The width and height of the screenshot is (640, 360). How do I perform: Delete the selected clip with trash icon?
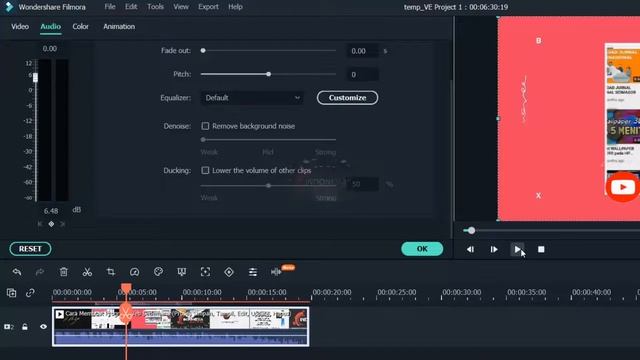63,272
